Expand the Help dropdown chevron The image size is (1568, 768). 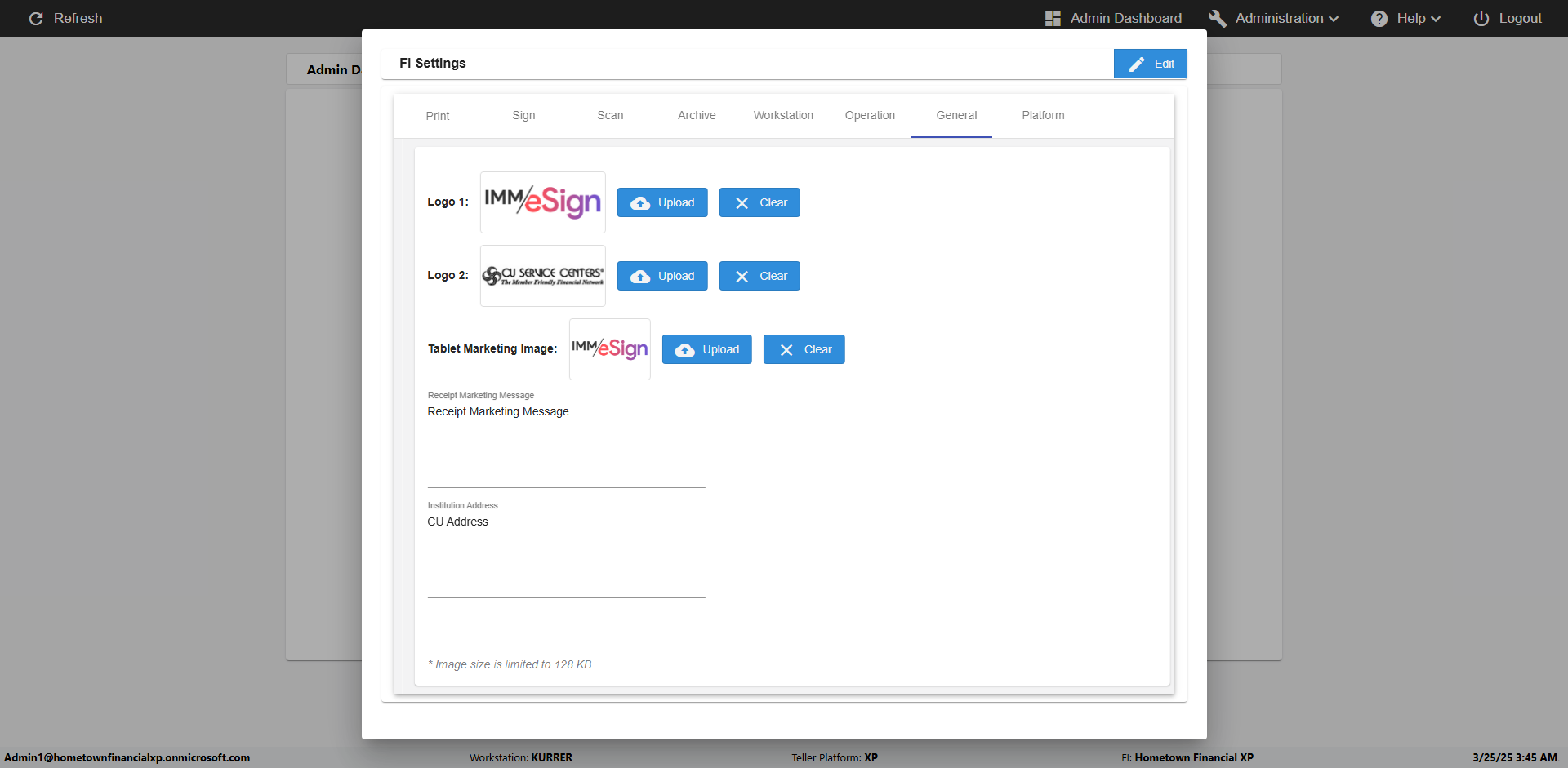tap(1436, 19)
